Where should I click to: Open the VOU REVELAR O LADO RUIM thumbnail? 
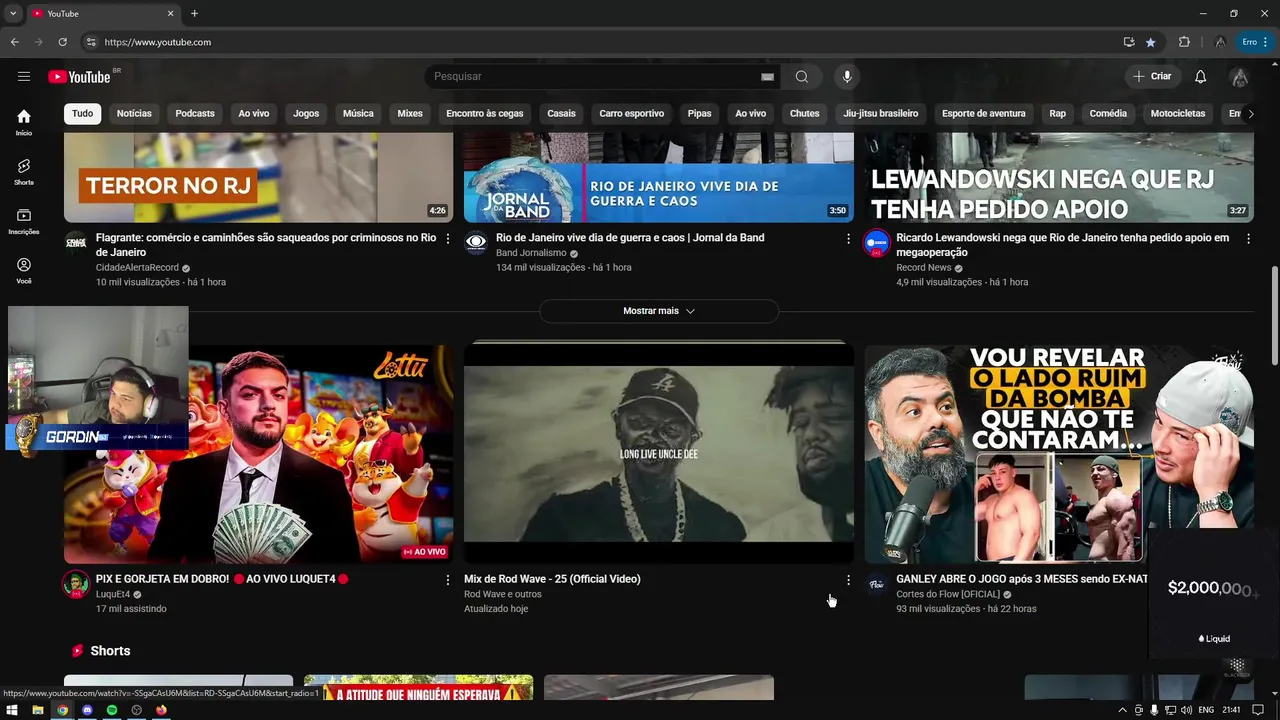coord(1059,453)
